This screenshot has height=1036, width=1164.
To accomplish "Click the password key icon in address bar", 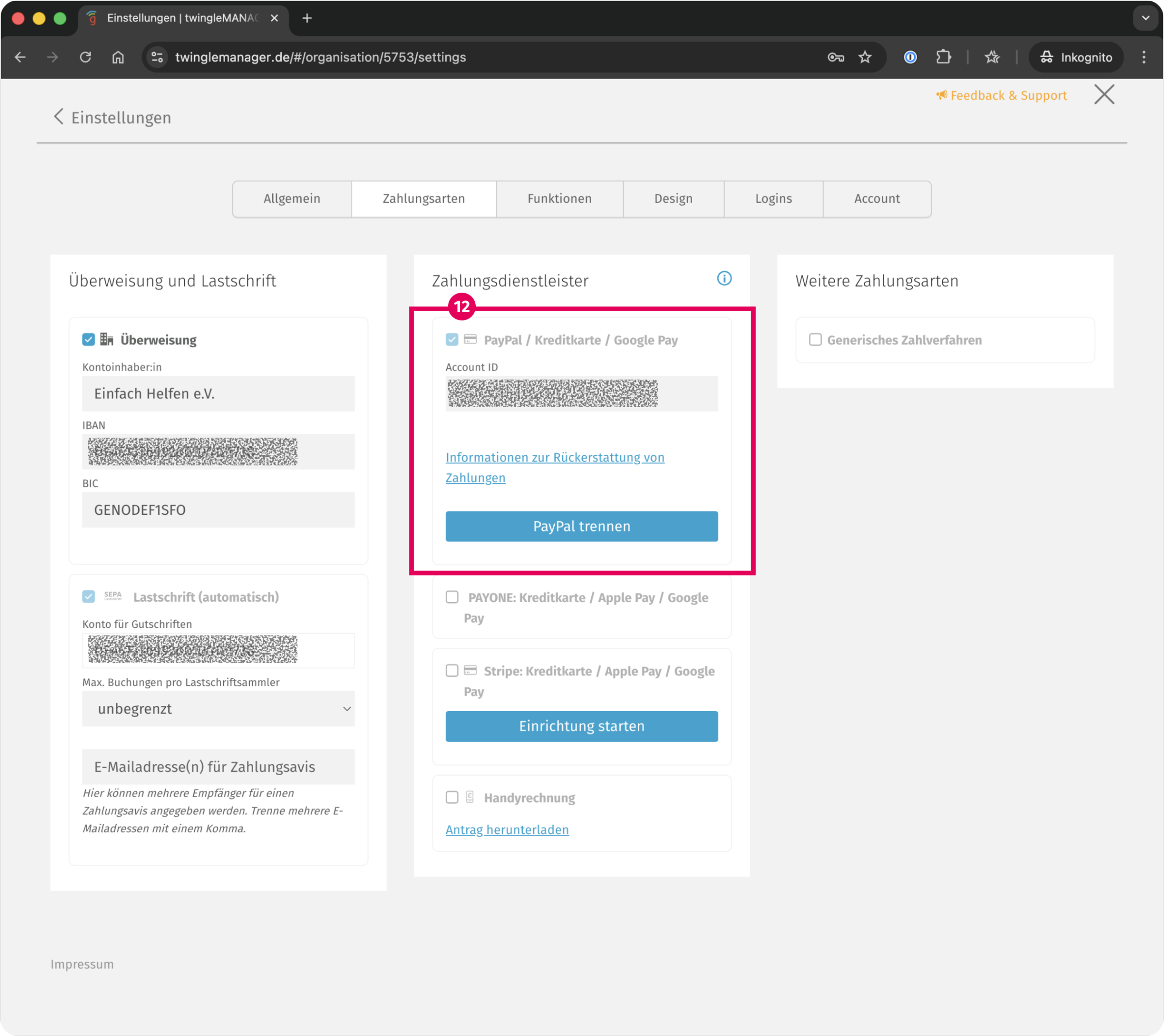I will (x=836, y=57).
